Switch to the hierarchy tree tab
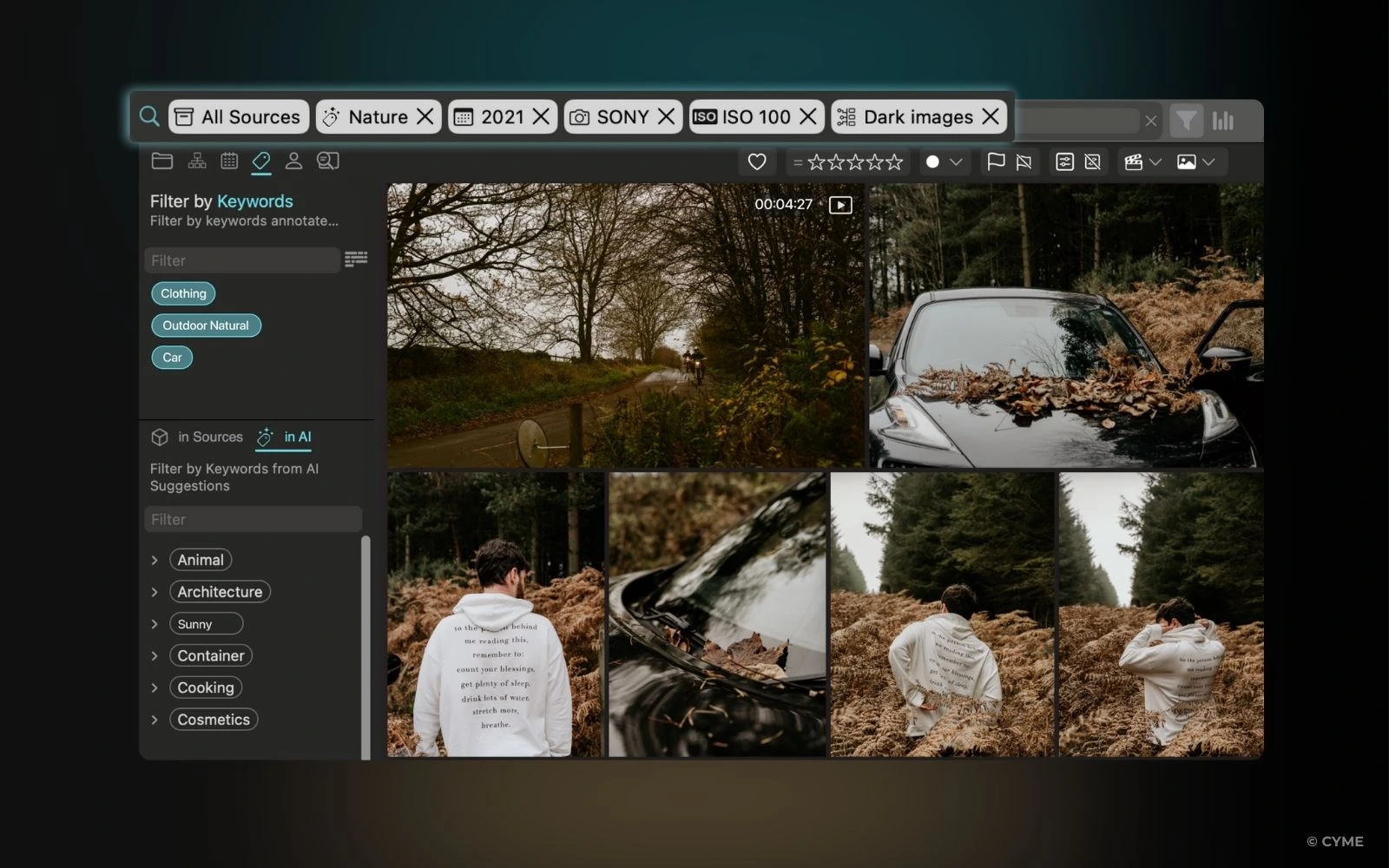 coord(197,161)
